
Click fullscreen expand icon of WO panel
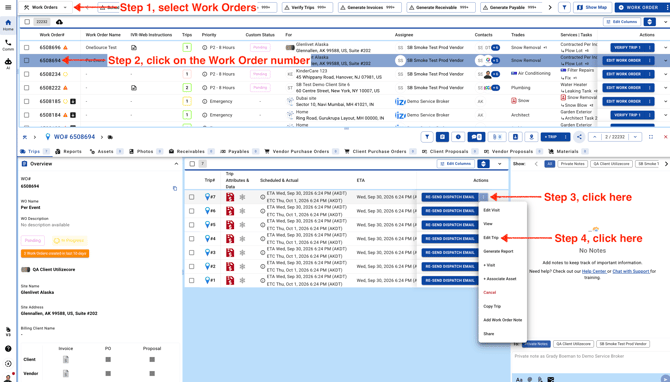pyautogui.click(x=651, y=137)
